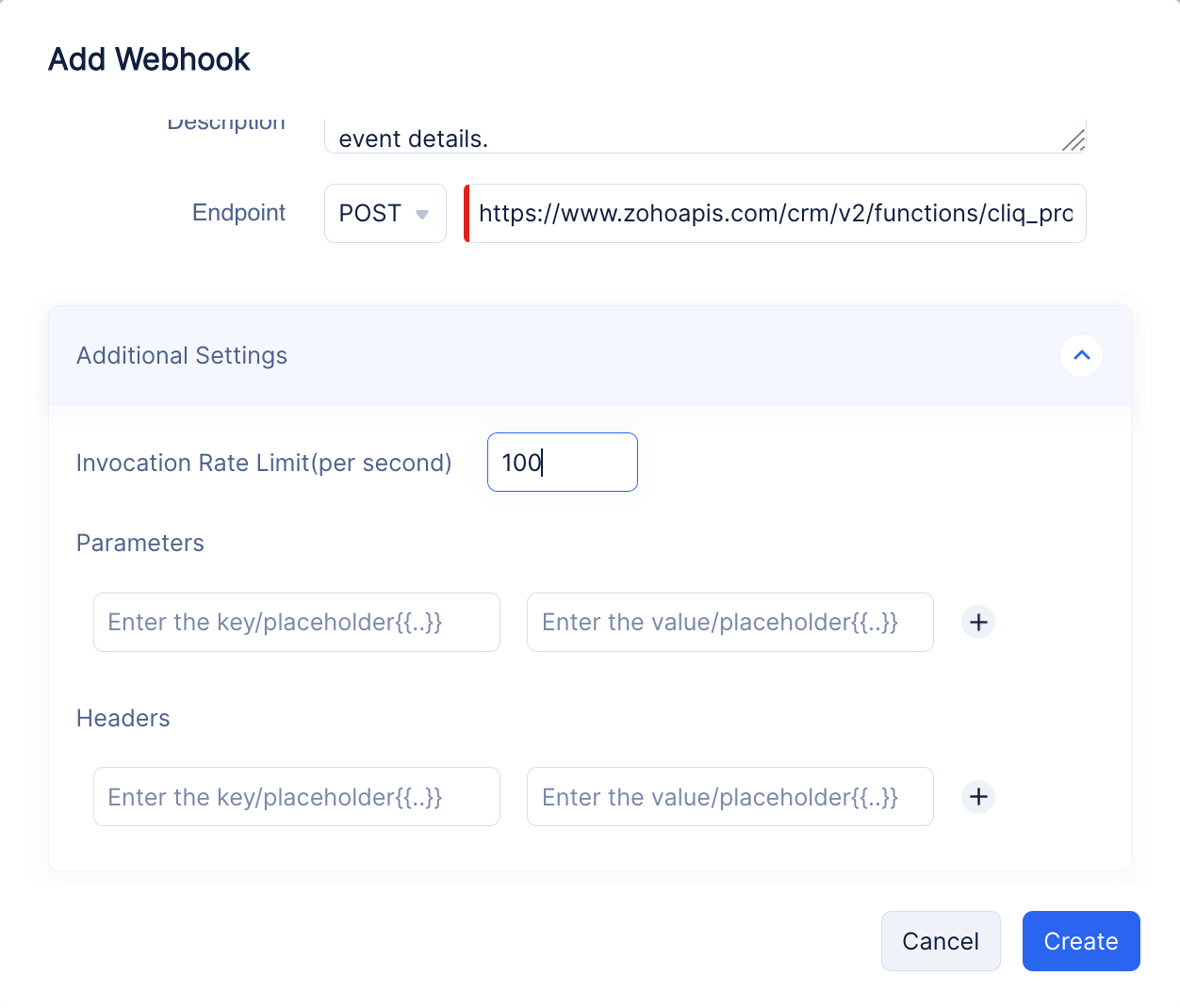Click the Invocation Rate Limit input
Image resolution: width=1180 pixels, height=1008 pixels.
click(562, 463)
